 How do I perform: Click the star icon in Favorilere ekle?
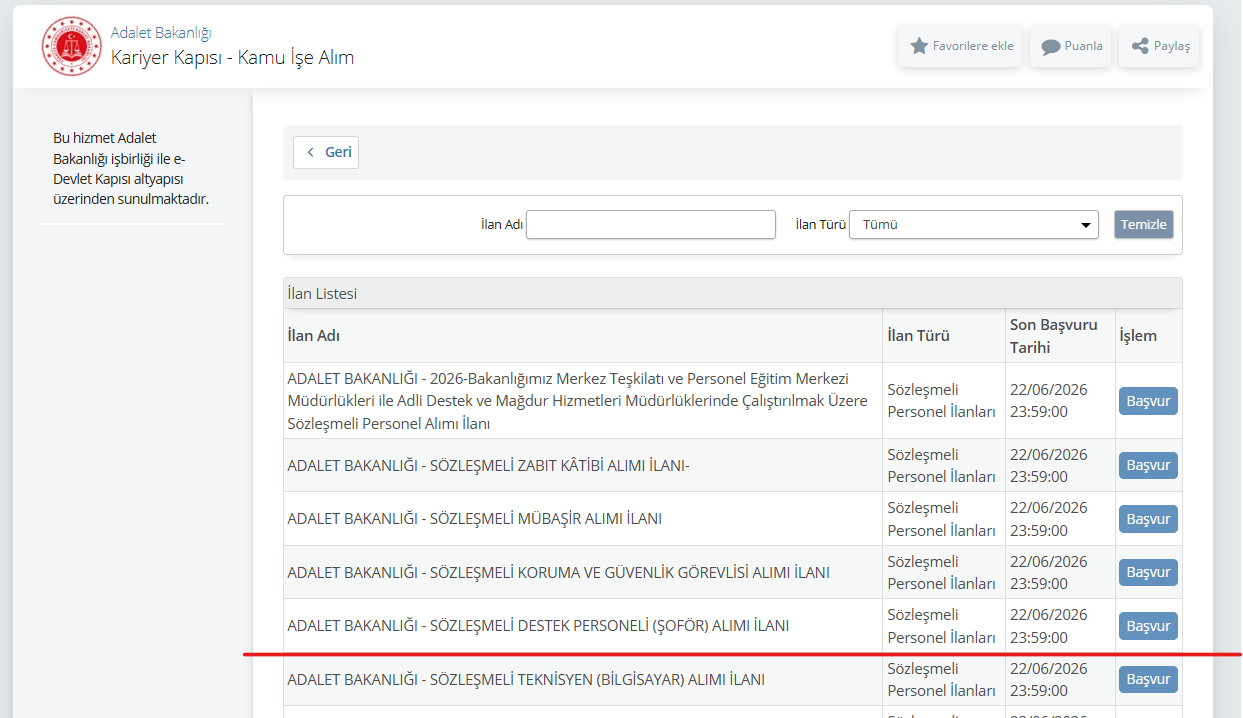(919, 46)
